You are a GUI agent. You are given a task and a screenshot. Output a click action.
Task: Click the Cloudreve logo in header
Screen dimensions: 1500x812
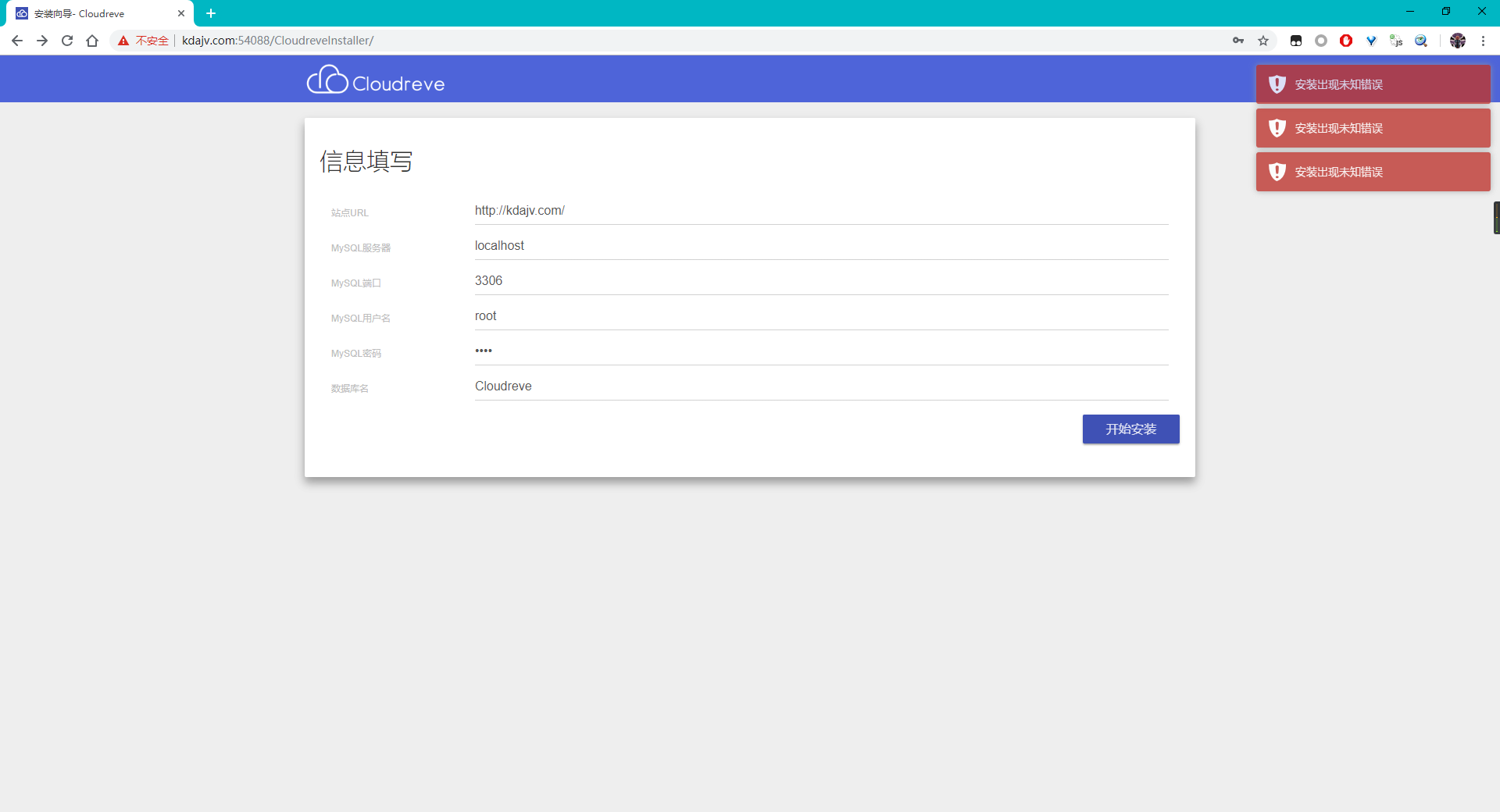pyautogui.click(x=376, y=80)
